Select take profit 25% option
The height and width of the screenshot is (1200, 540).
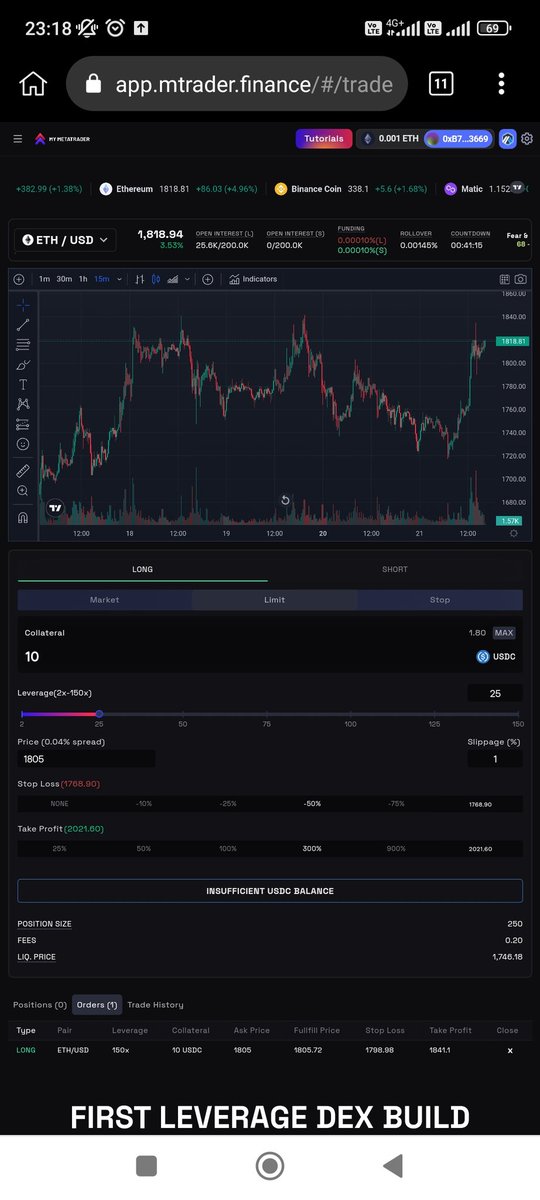click(x=60, y=849)
